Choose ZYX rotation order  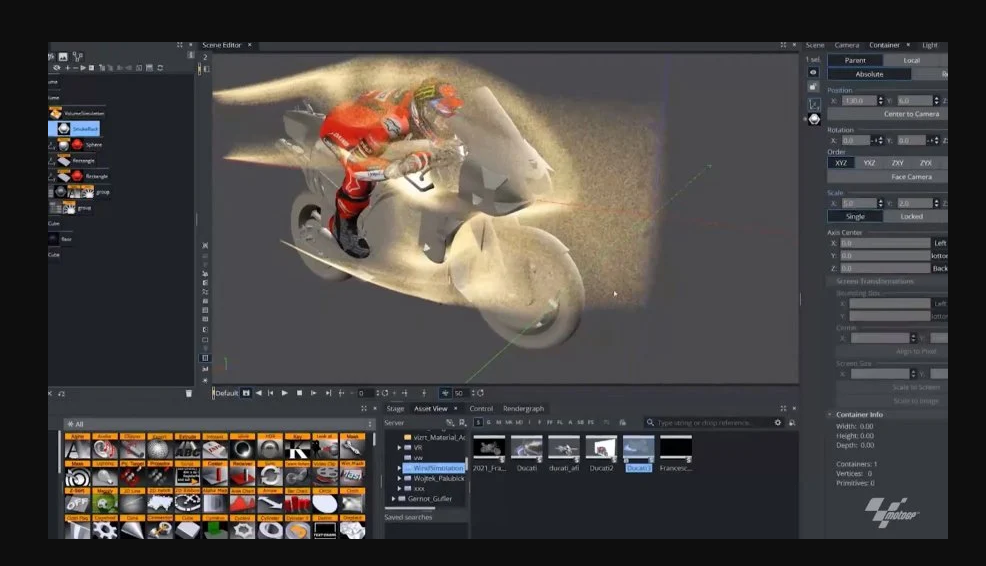(926, 163)
